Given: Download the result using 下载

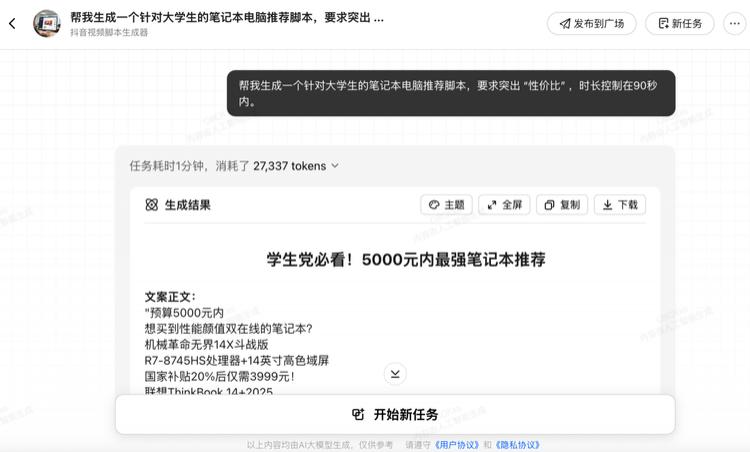Looking at the screenshot, I should [x=619, y=205].
